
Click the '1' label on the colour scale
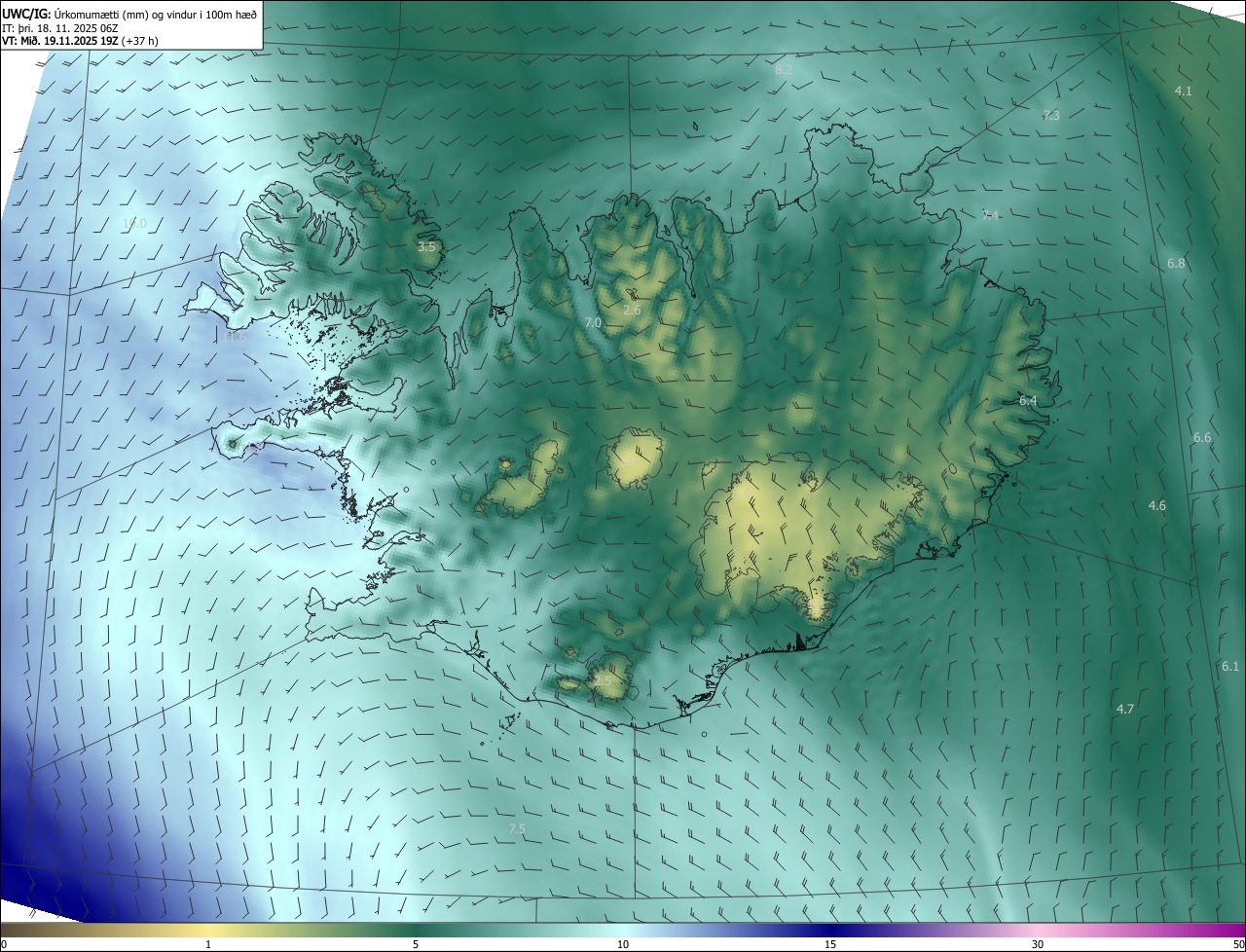[208, 945]
